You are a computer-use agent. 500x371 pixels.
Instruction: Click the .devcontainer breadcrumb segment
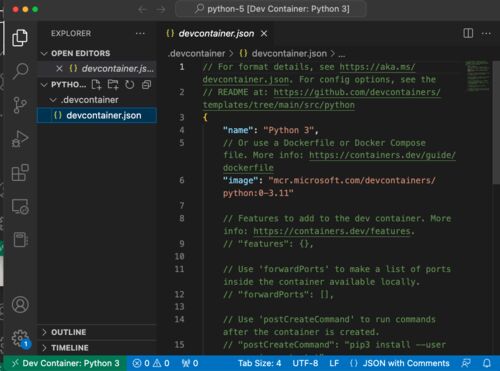pyautogui.click(x=197, y=54)
